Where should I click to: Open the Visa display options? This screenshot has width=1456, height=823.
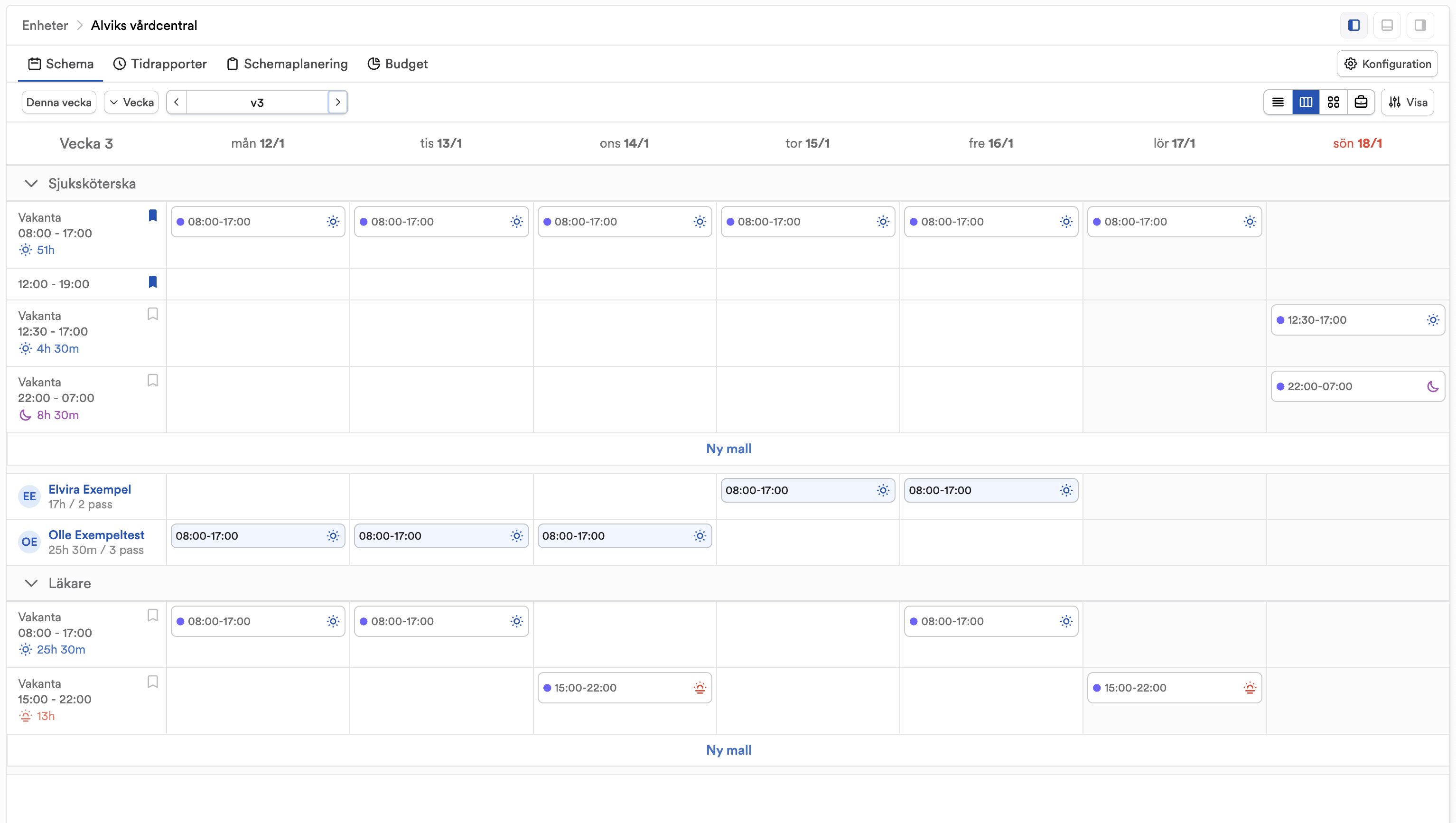coord(1408,103)
